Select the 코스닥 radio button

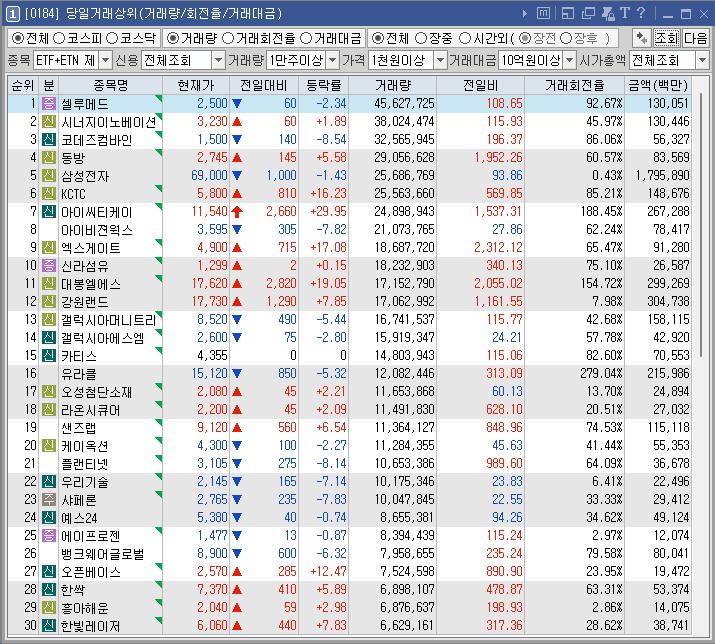point(112,38)
